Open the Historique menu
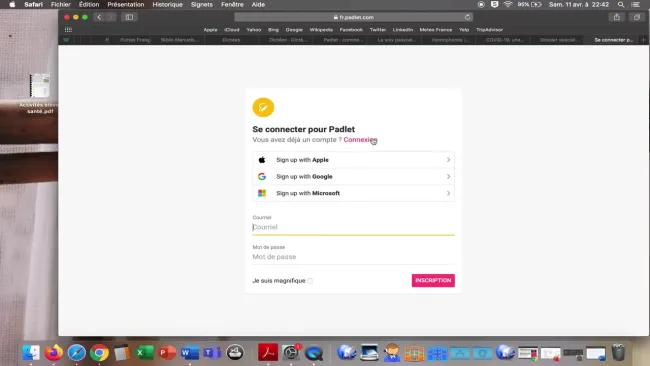 pyautogui.click(x=167, y=5)
